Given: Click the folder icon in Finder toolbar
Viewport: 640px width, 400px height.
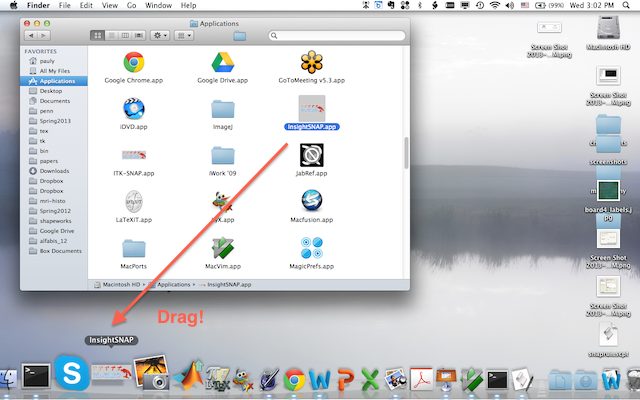Looking at the screenshot, I should (x=240, y=36).
